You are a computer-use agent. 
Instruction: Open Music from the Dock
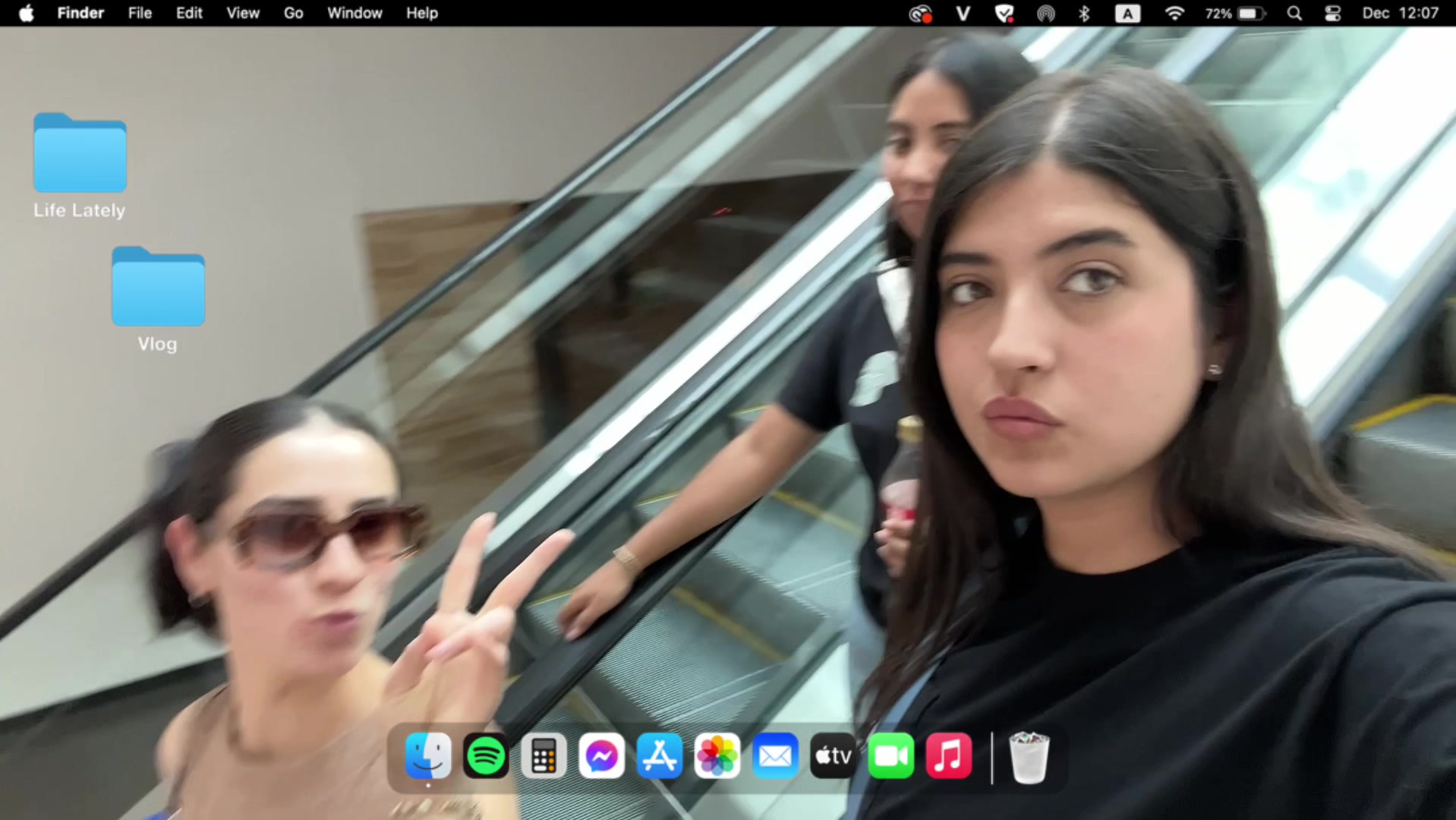[x=949, y=756]
